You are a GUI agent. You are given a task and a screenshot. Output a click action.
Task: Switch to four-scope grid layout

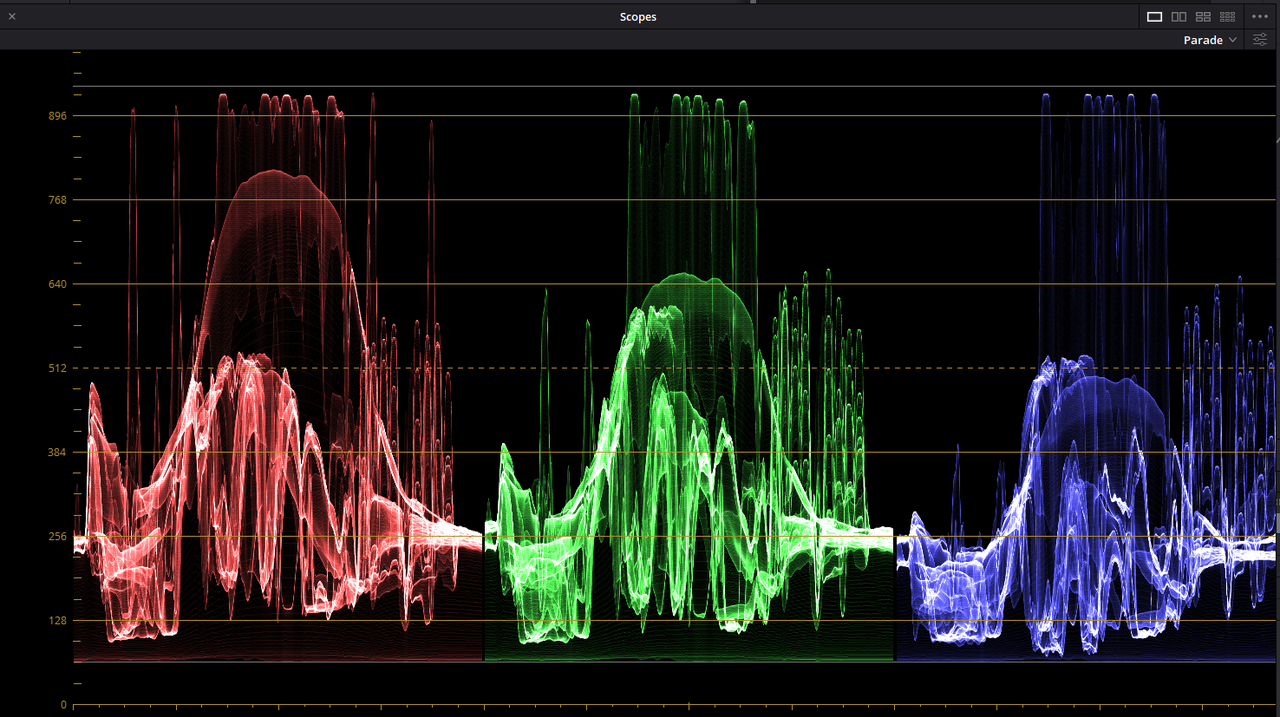[1203, 17]
